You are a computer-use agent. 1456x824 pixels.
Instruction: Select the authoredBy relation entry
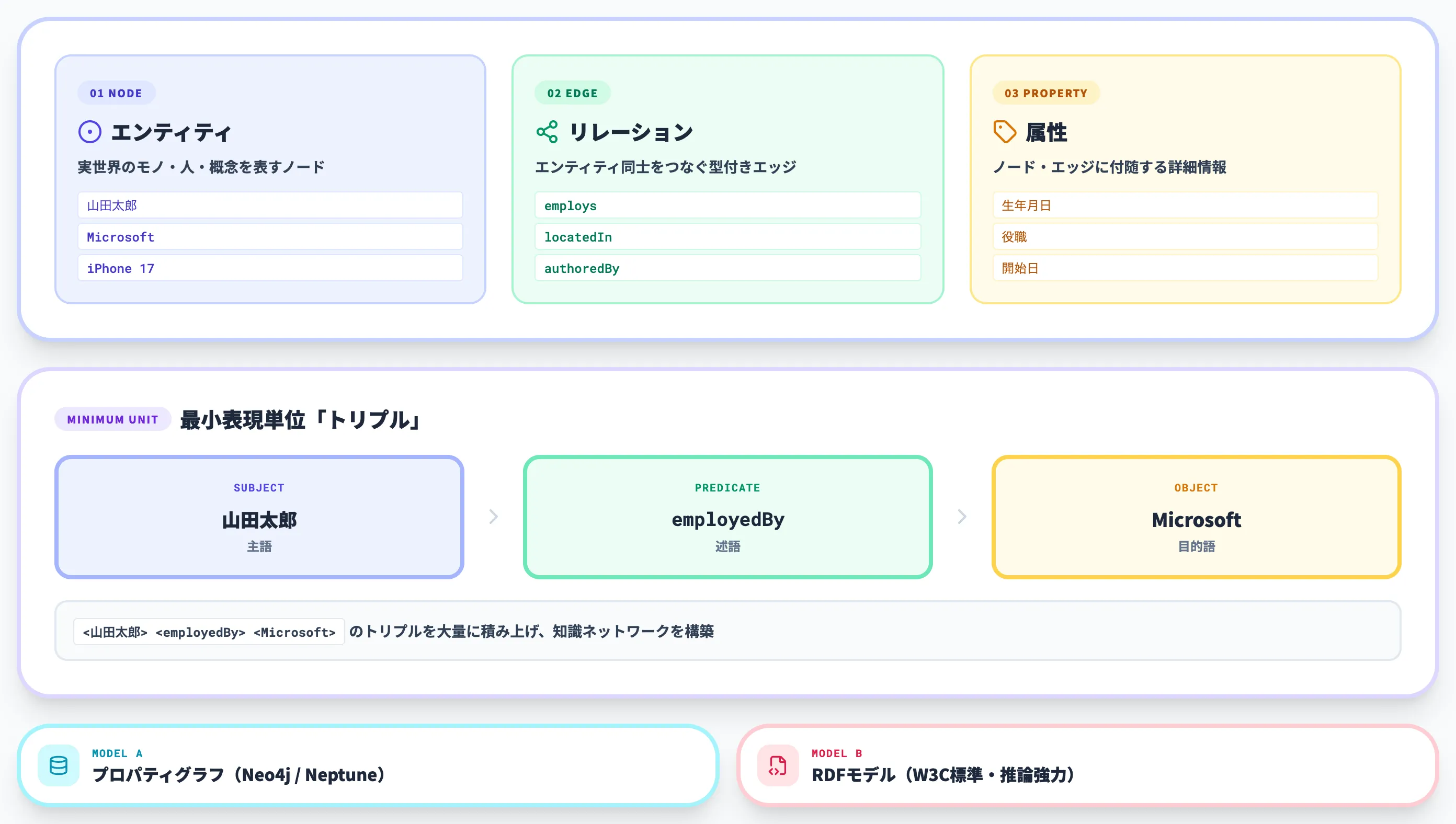[x=727, y=268]
